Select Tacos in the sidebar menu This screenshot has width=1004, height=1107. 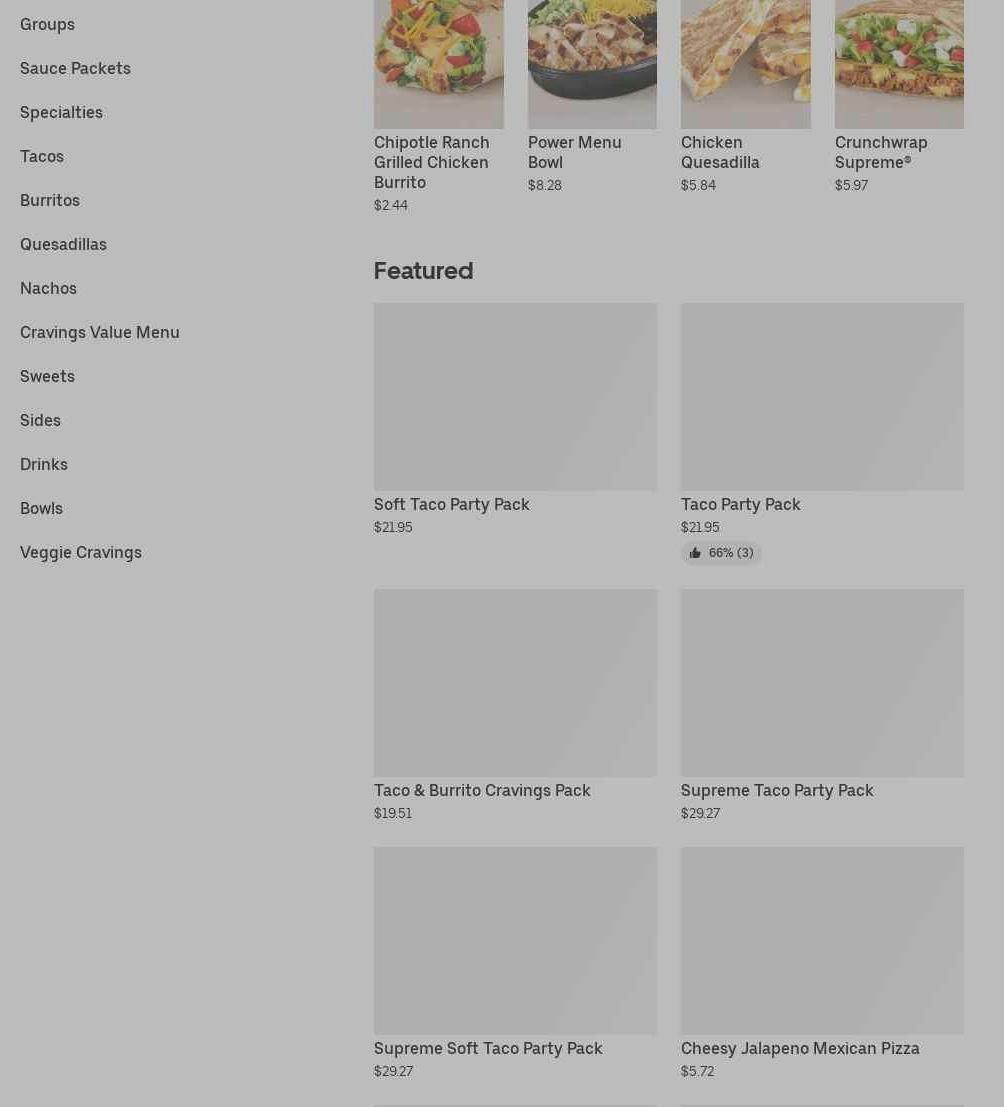(x=42, y=156)
